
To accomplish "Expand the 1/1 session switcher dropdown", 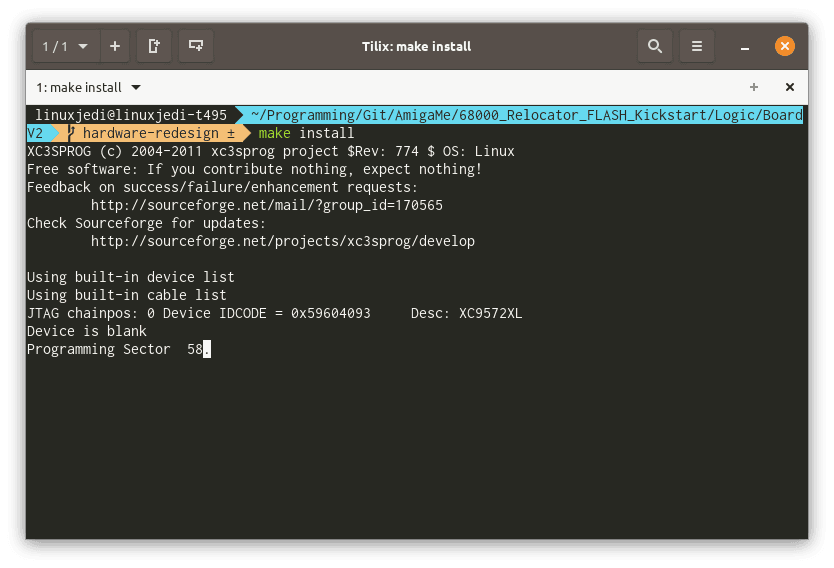I will 66,46.
